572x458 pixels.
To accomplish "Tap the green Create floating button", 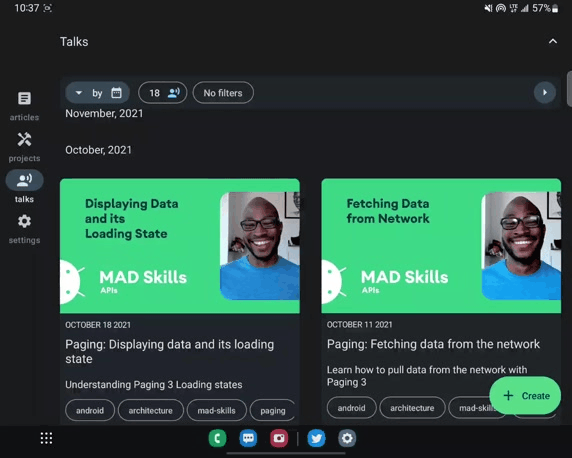I will point(525,396).
